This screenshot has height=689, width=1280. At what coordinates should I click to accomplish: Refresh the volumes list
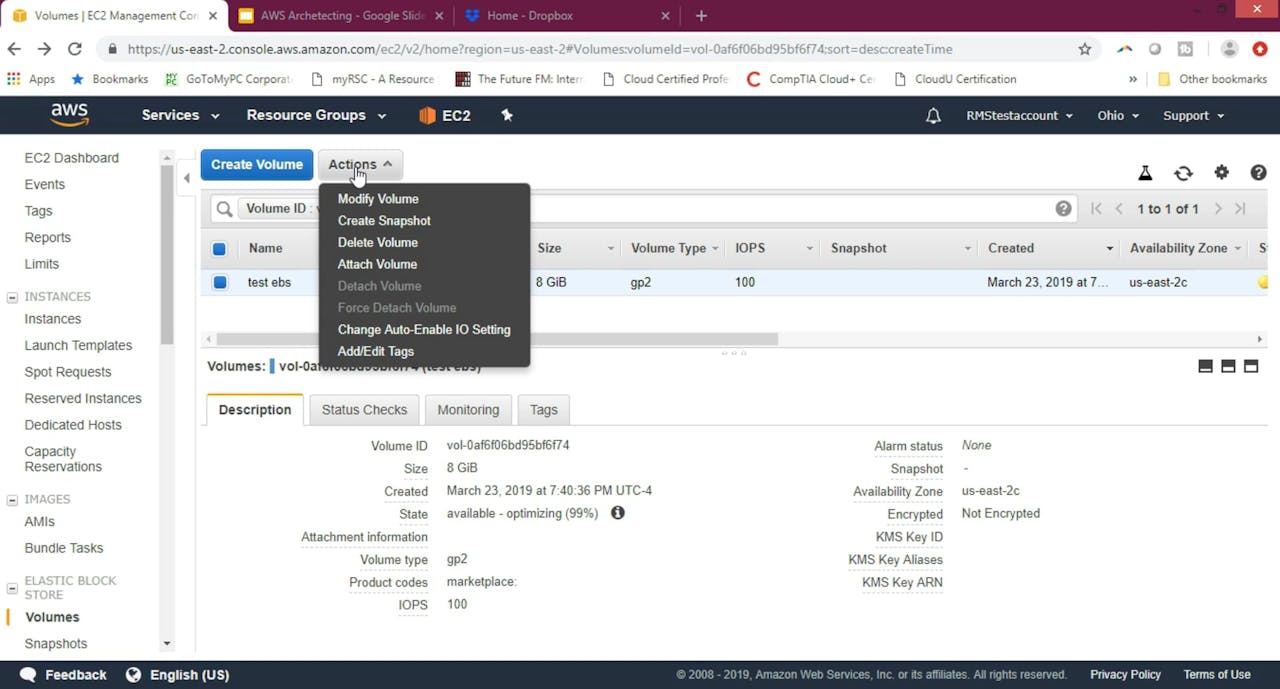pos(1183,172)
